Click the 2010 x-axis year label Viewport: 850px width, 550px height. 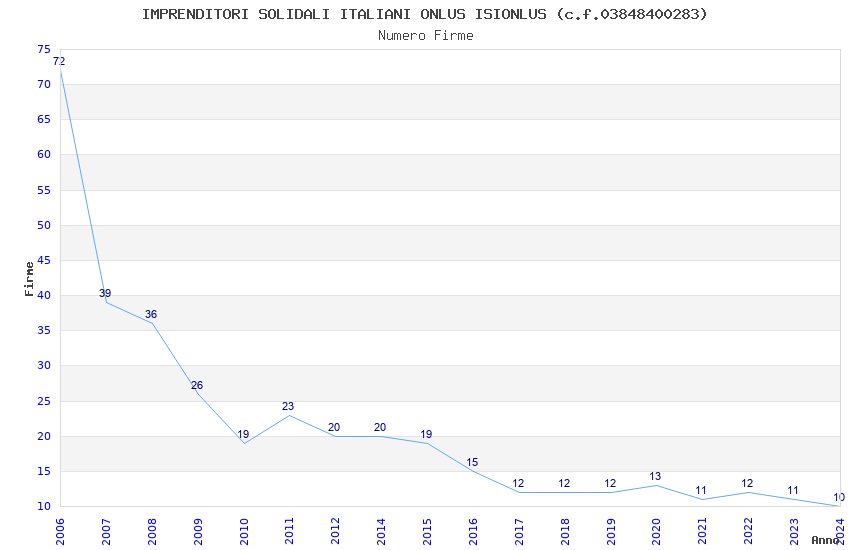243,532
